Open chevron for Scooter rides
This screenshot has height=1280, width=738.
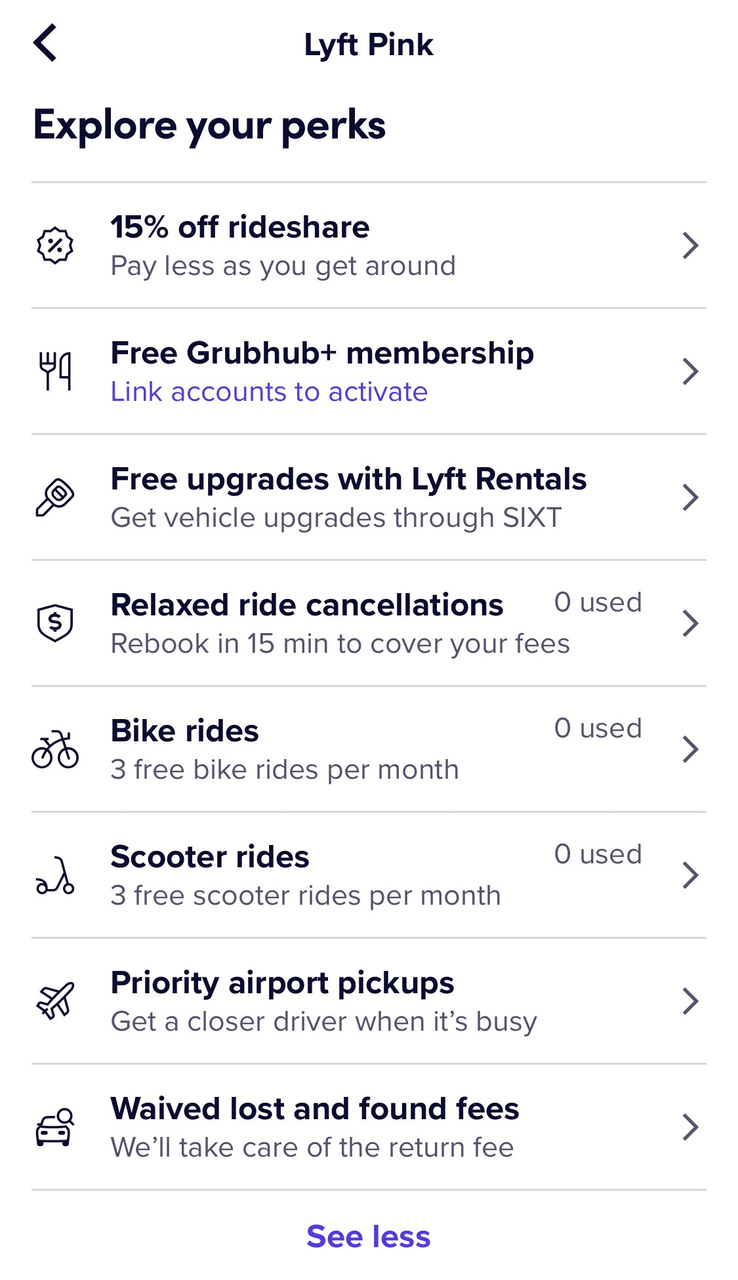tap(690, 876)
